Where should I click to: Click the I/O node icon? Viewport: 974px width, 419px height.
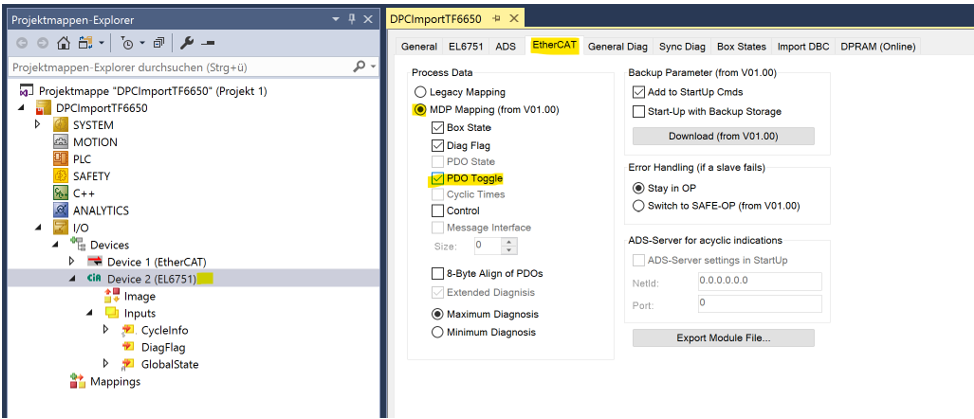tap(60, 227)
